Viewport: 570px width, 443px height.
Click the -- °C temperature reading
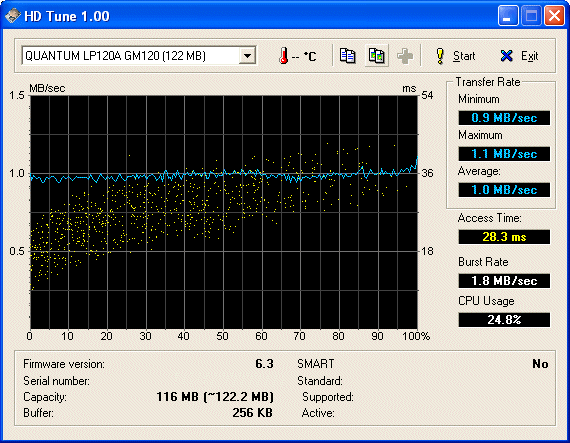click(304, 56)
